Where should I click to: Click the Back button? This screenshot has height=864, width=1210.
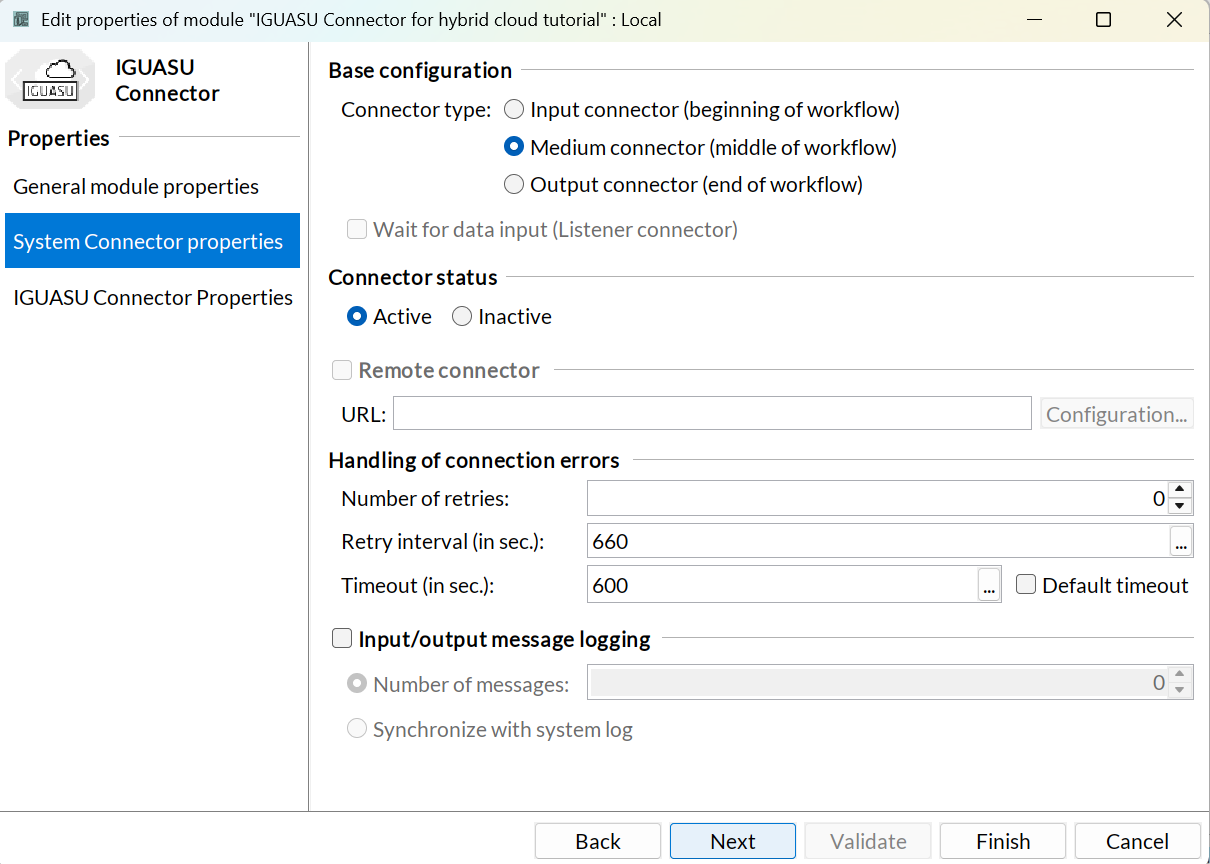[598, 841]
